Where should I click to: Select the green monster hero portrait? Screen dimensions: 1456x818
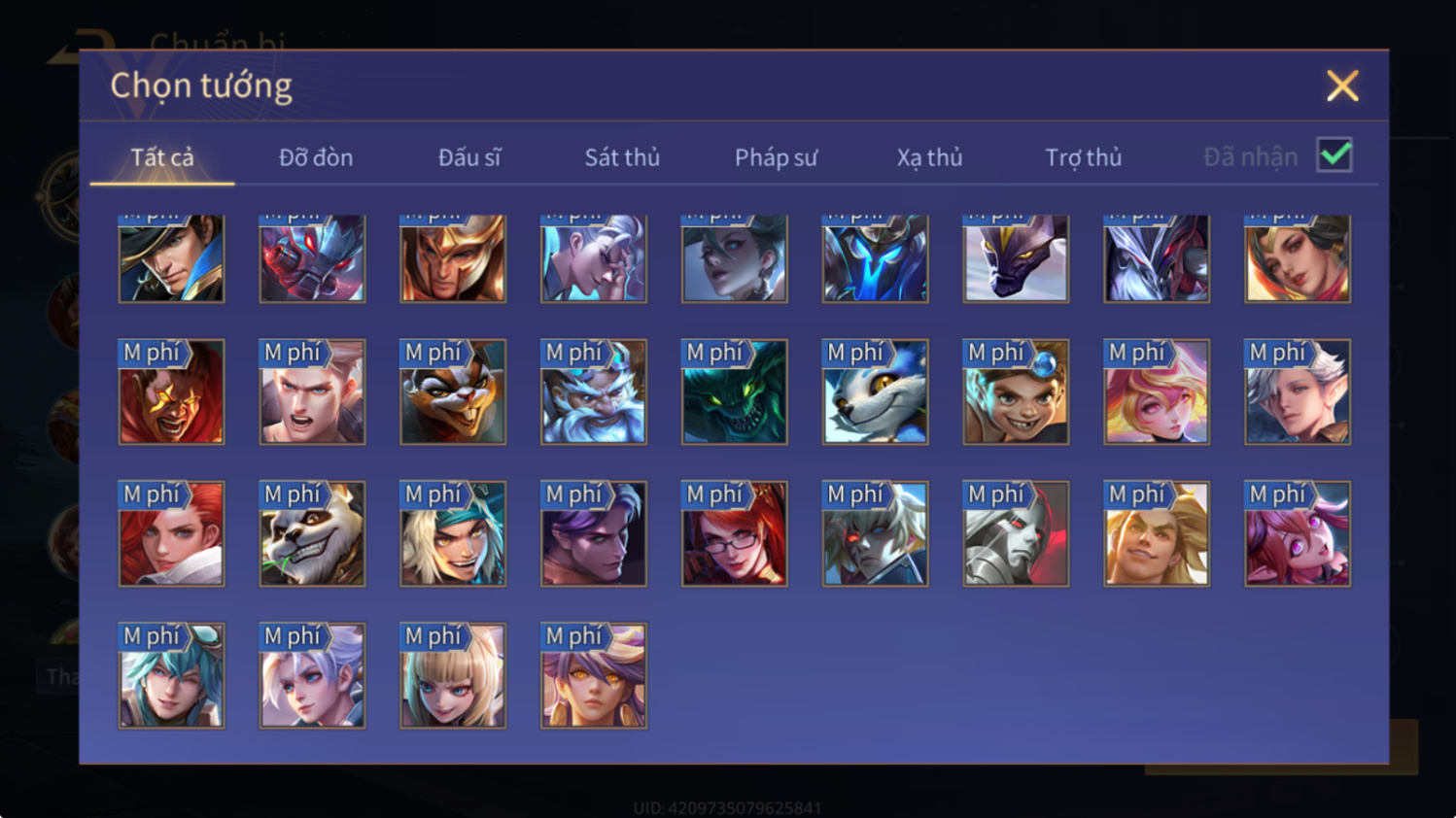735,392
